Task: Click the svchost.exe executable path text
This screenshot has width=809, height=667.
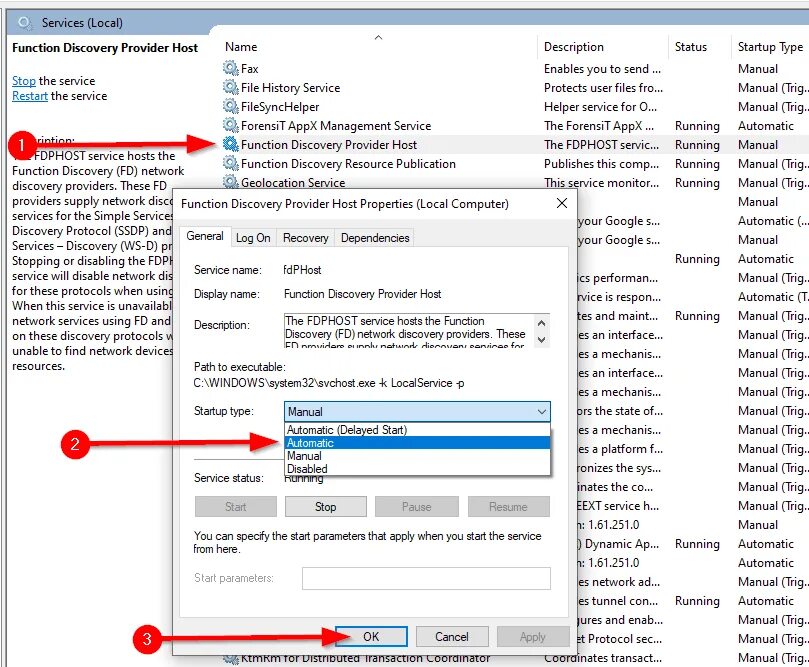Action: point(329,383)
